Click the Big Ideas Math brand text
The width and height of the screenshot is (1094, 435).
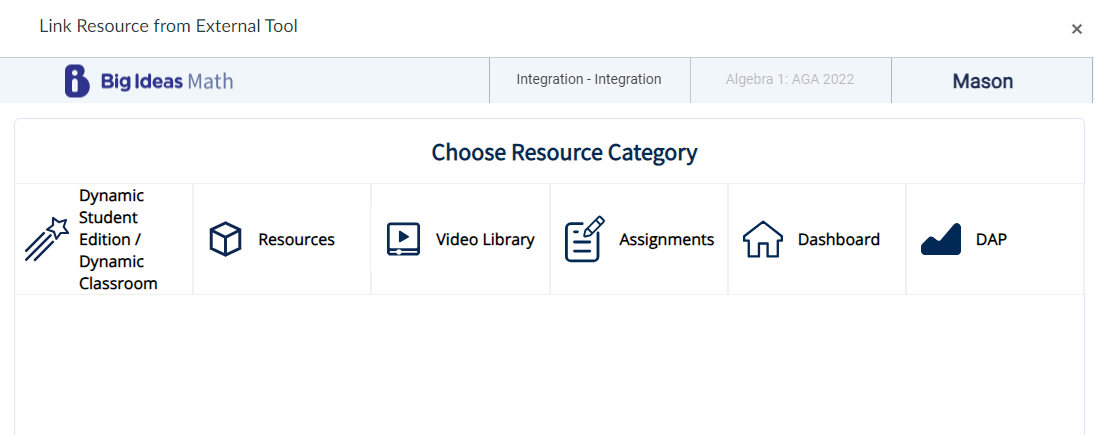pos(166,81)
